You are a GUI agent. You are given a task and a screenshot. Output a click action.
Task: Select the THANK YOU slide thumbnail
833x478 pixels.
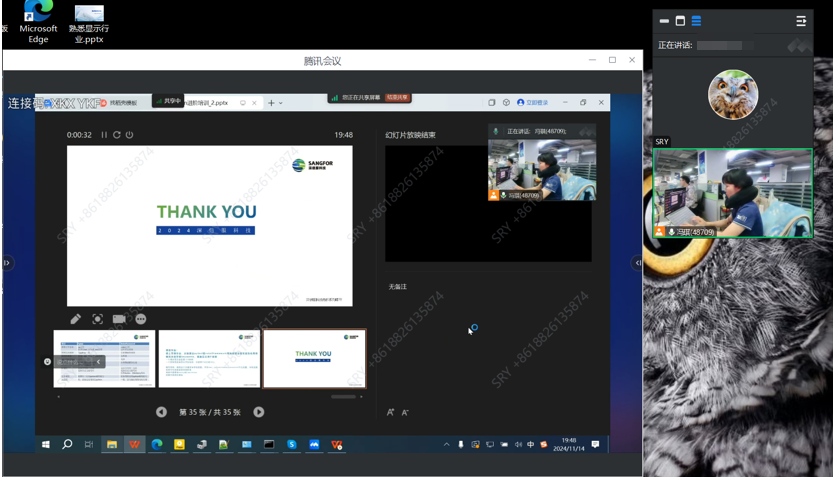[314, 358]
